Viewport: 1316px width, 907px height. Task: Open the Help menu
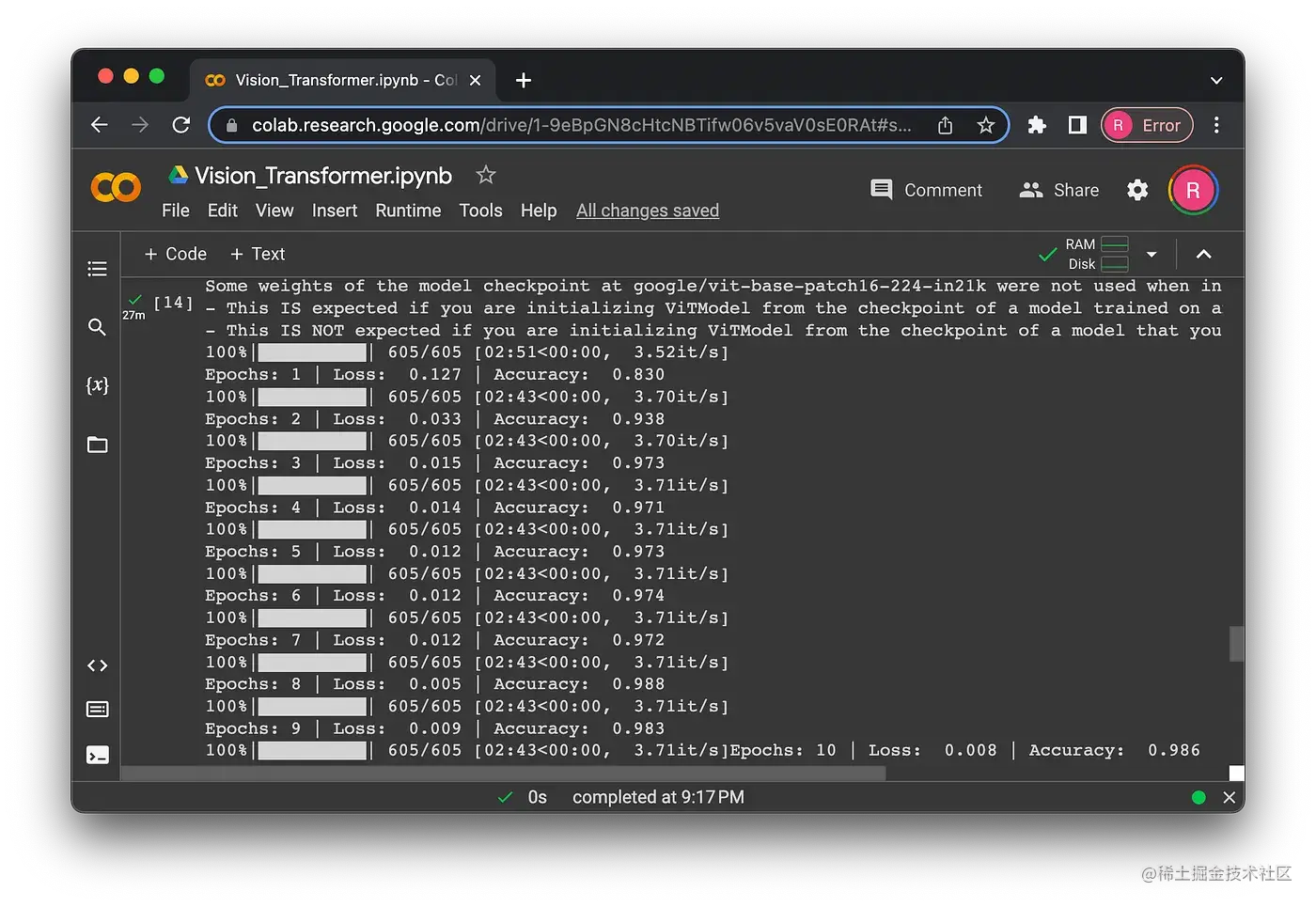click(x=539, y=211)
